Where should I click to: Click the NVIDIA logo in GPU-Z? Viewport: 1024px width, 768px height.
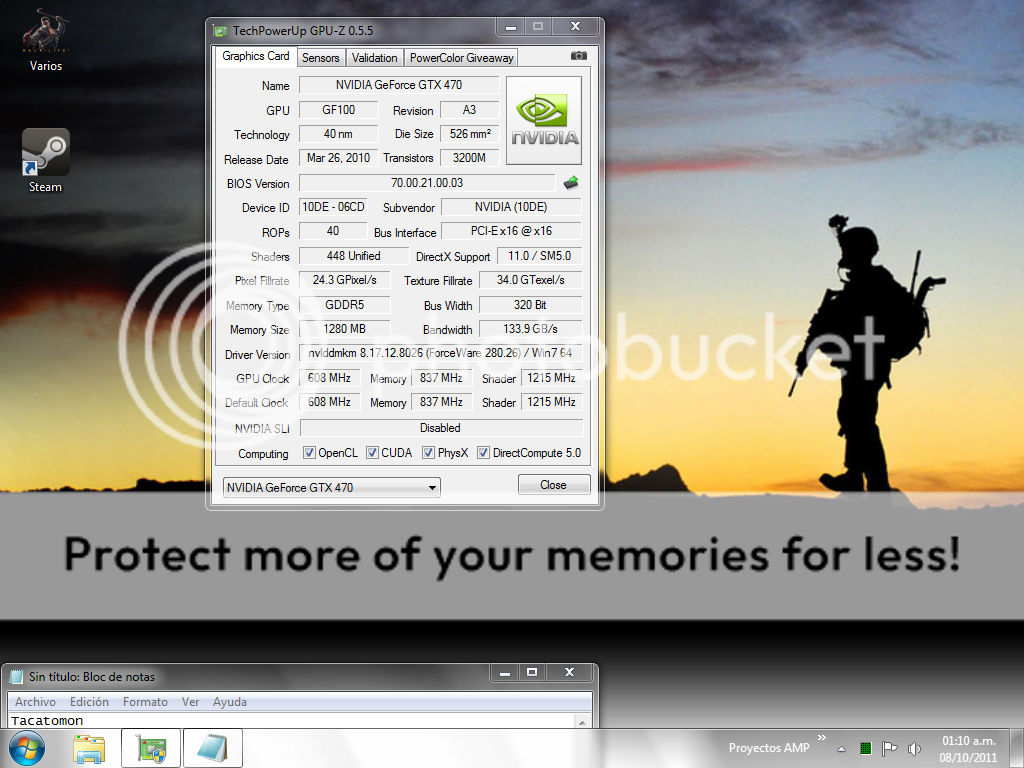543,121
